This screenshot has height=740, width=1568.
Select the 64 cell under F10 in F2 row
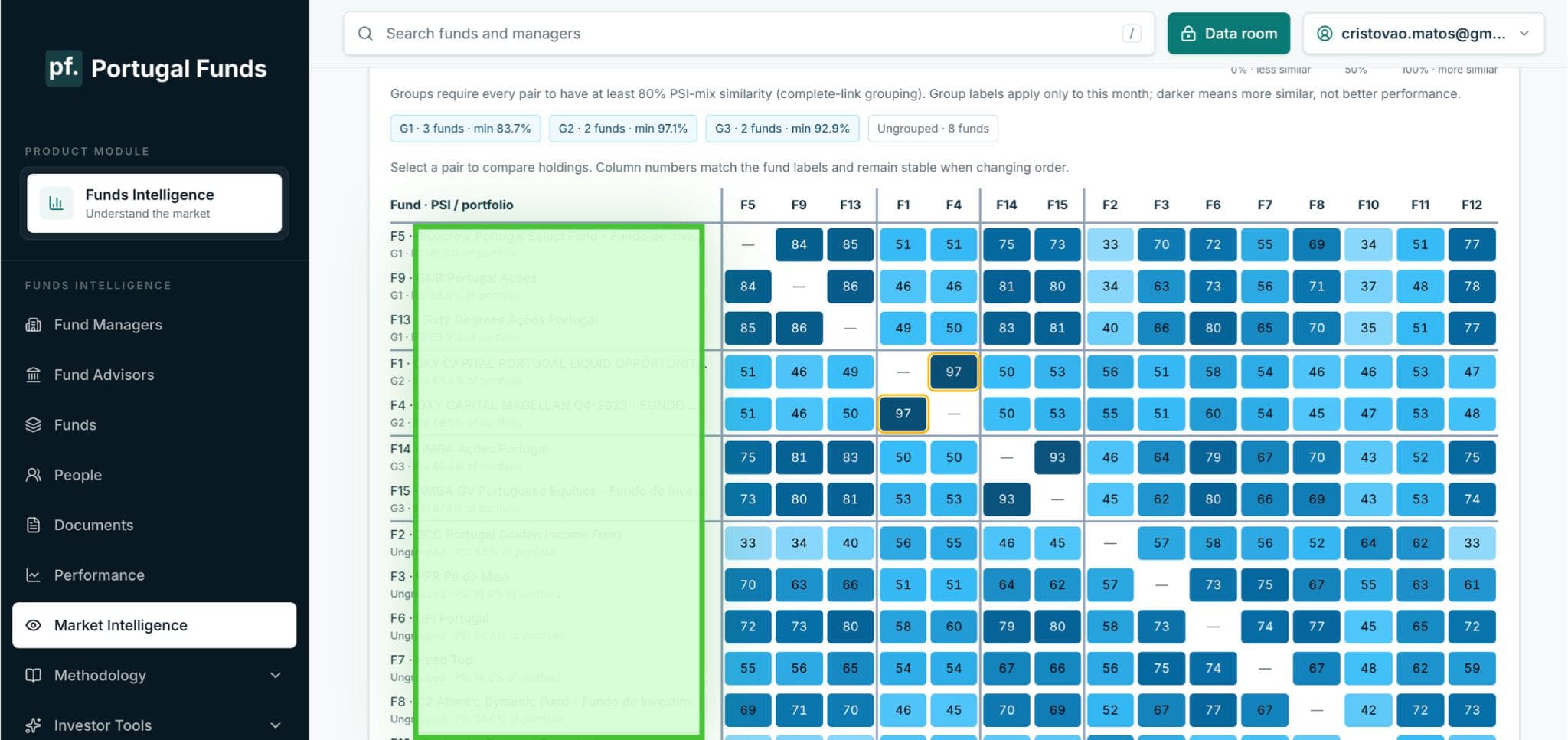(x=1368, y=543)
